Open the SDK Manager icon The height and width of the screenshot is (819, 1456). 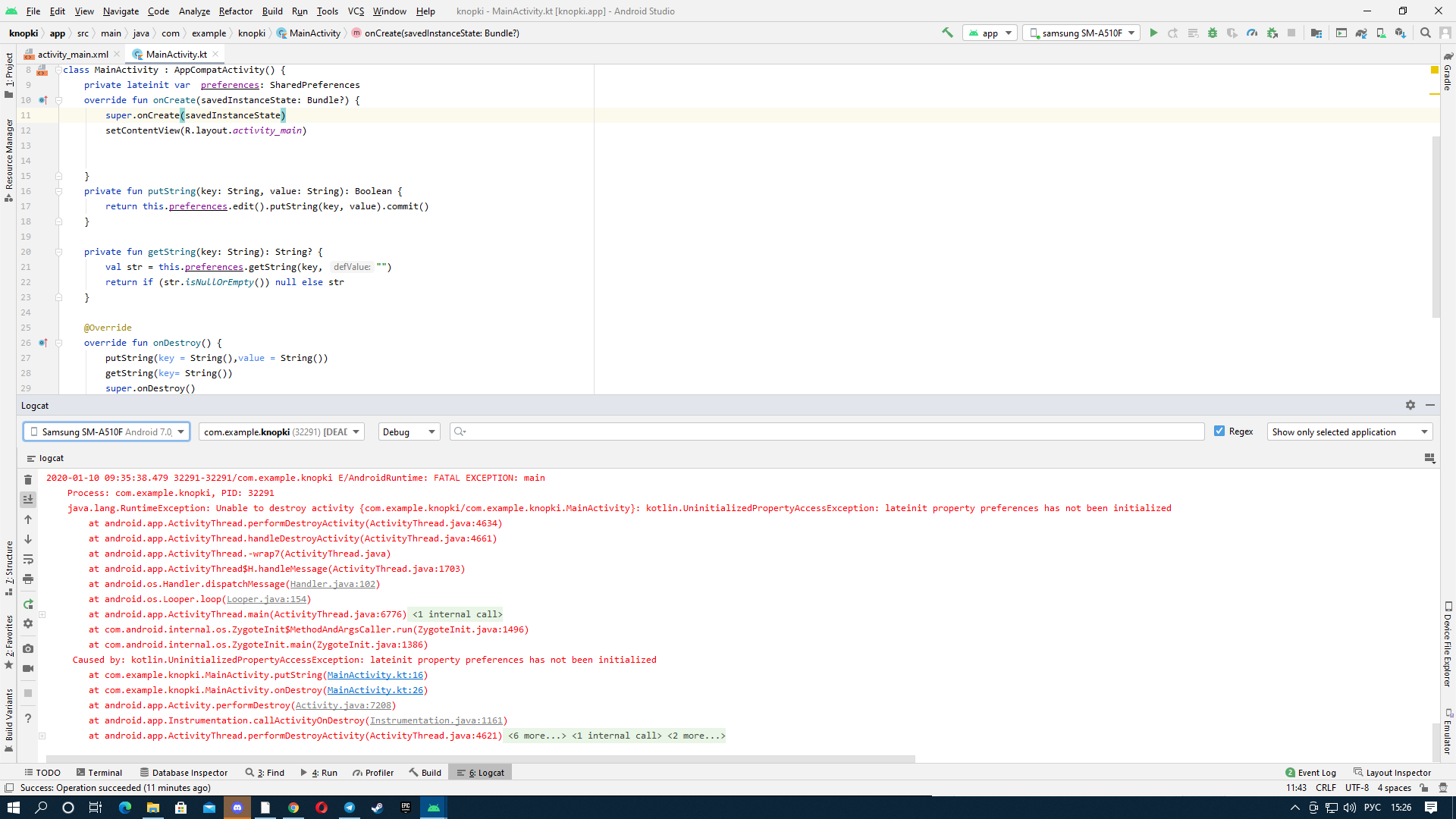[x=1401, y=33]
